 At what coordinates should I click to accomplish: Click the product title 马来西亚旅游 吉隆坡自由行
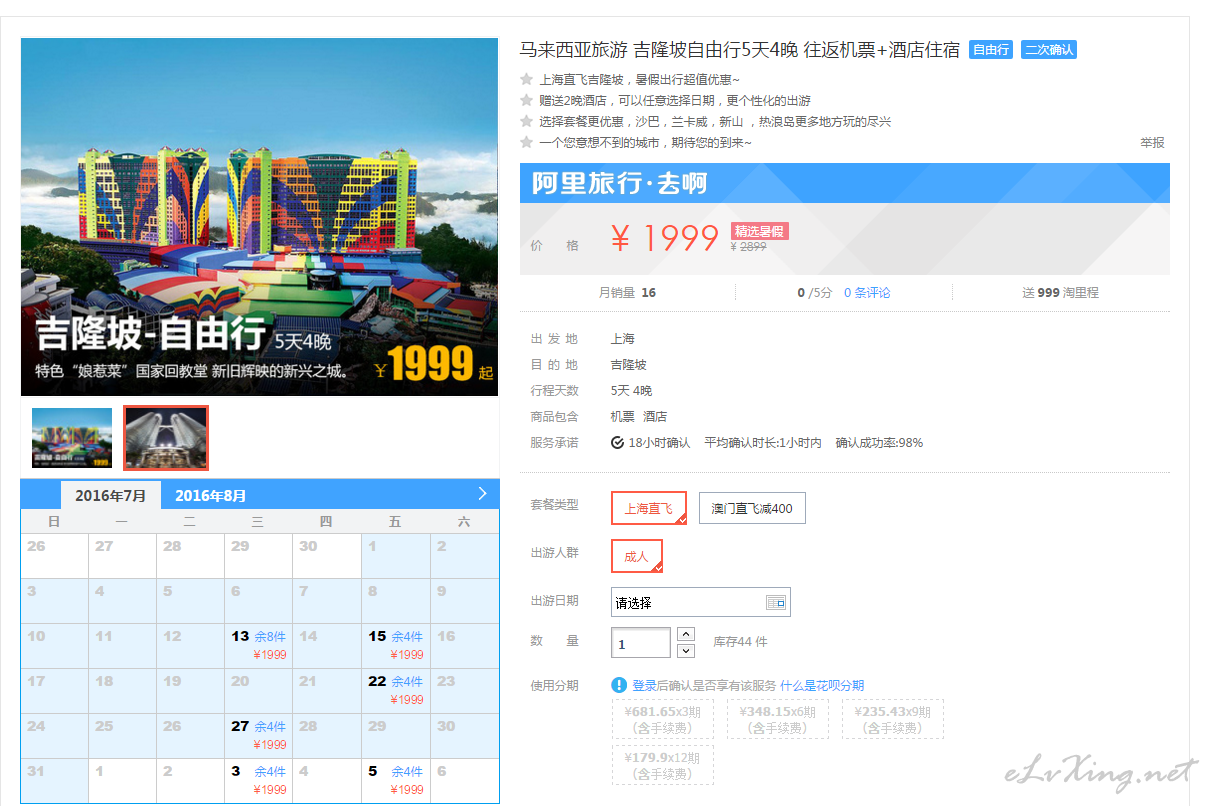(739, 49)
